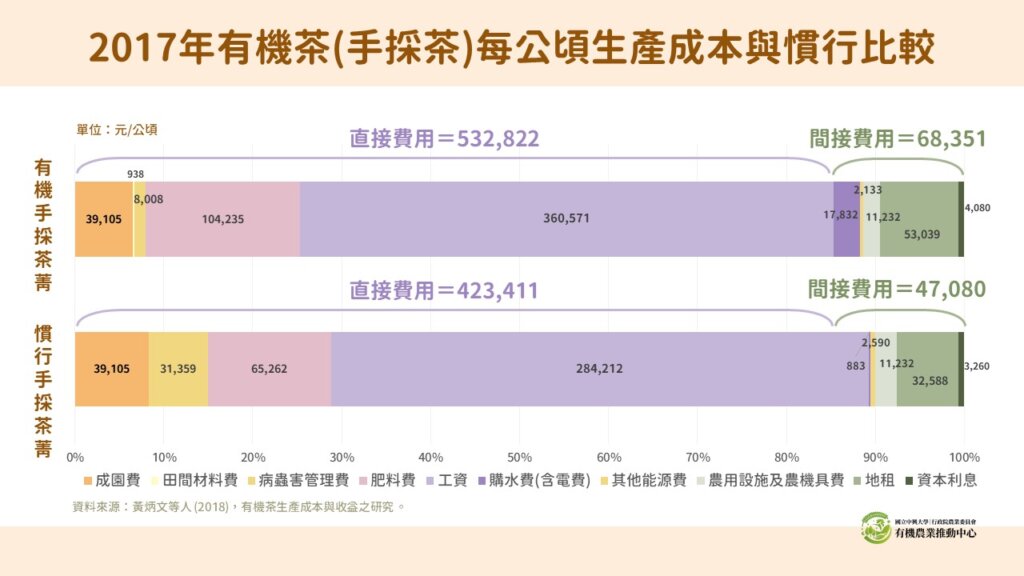Toggle the 其他能源費 legend entry

click(x=603, y=481)
